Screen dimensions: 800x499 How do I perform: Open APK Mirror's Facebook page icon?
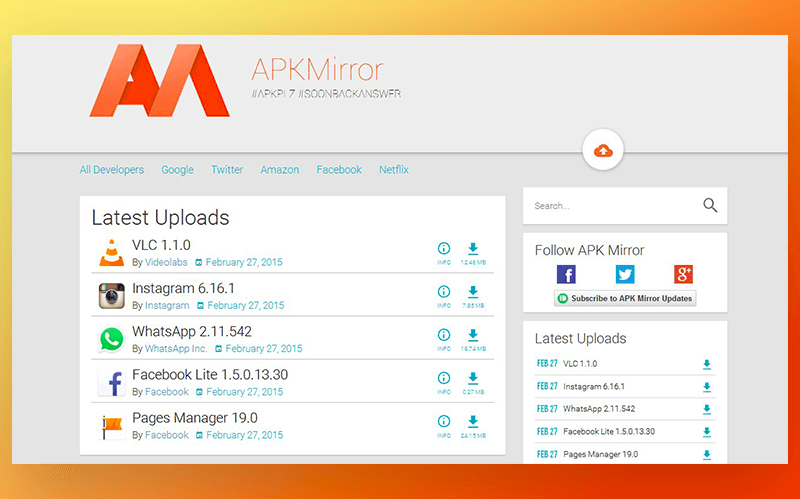[x=566, y=274]
